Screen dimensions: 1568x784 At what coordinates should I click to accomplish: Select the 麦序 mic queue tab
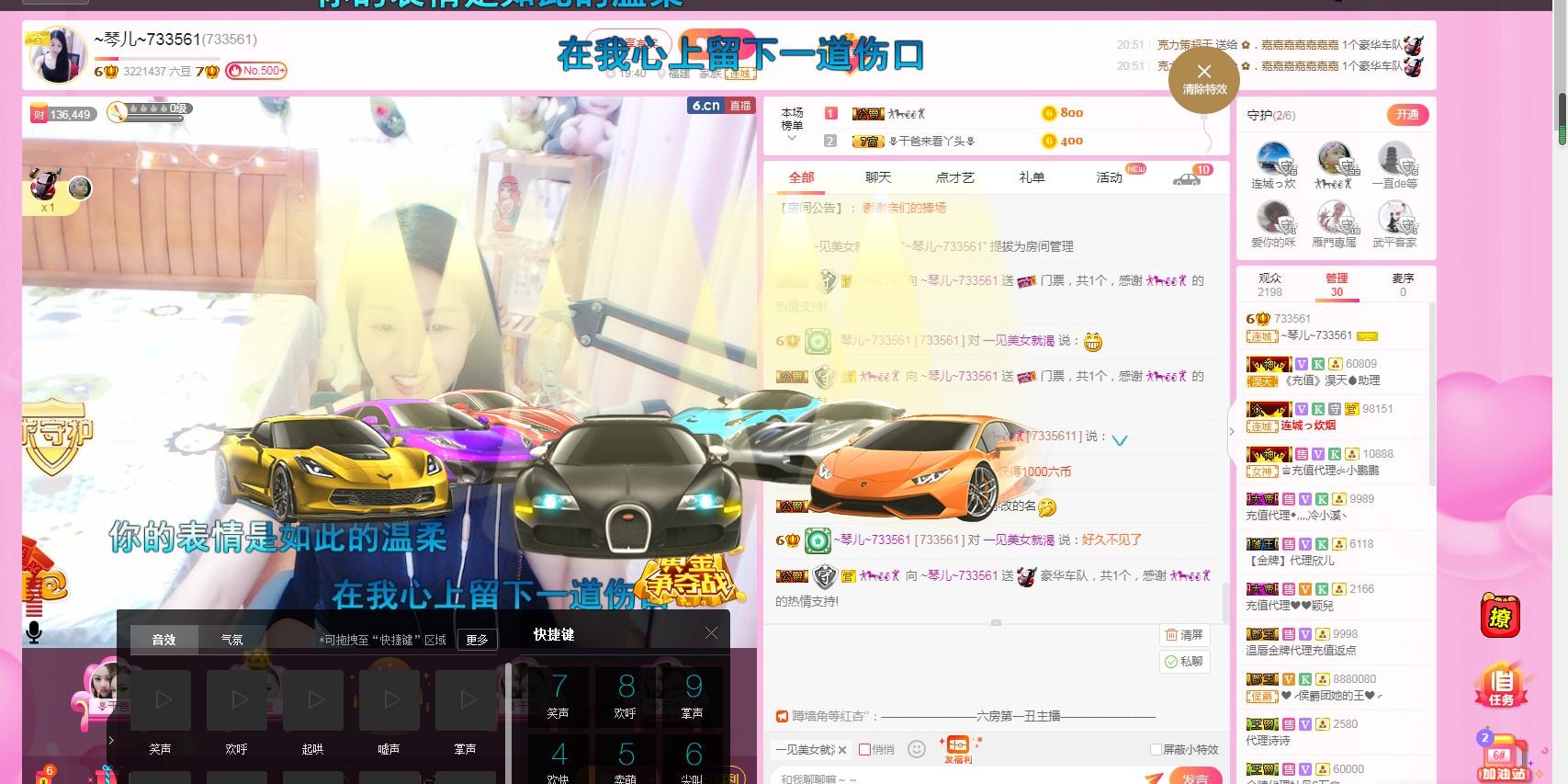coord(1403,284)
